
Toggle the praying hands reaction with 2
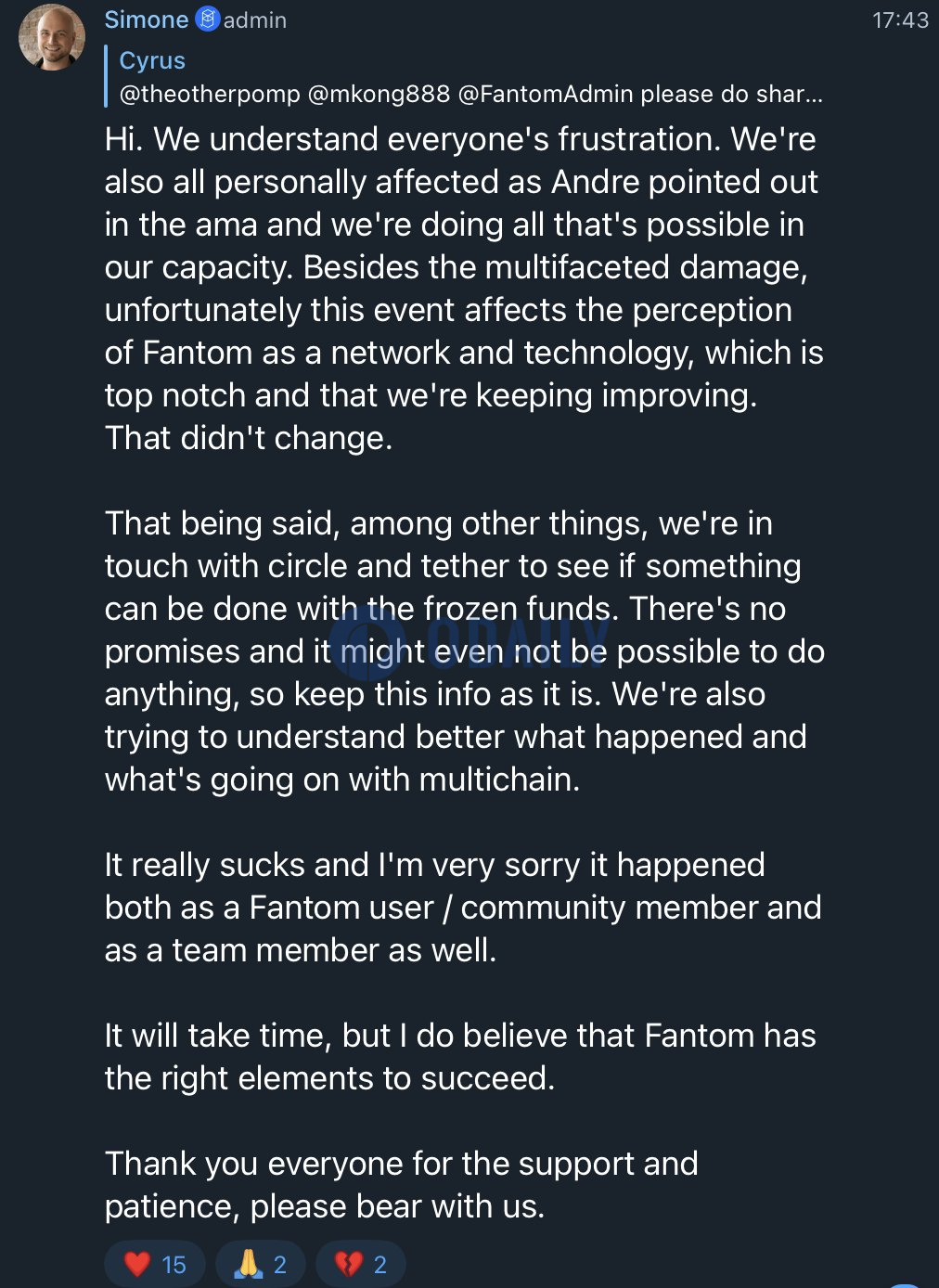(260, 1264)
